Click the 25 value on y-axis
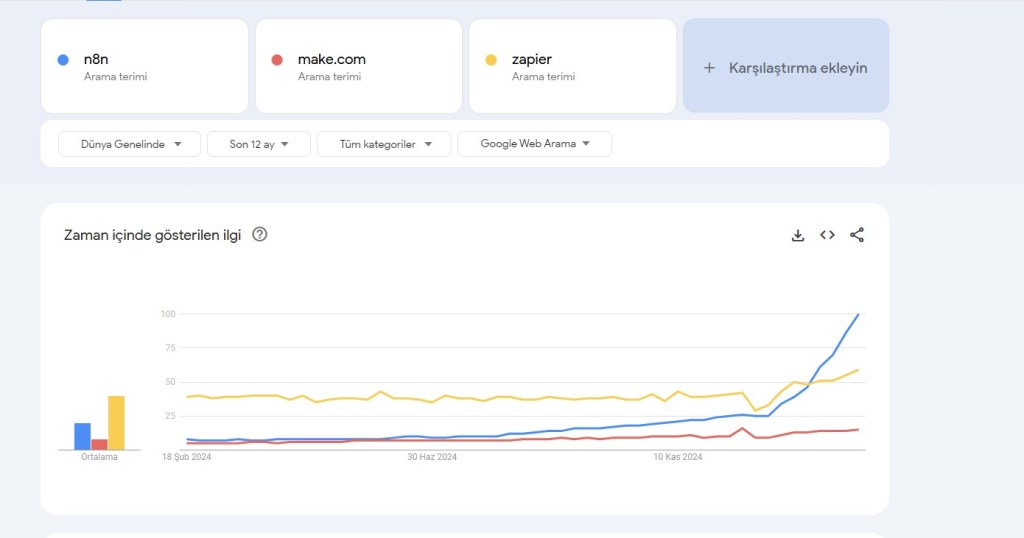Image resolution: width=1024 pixels, height=538 pixels. point(170,416)
